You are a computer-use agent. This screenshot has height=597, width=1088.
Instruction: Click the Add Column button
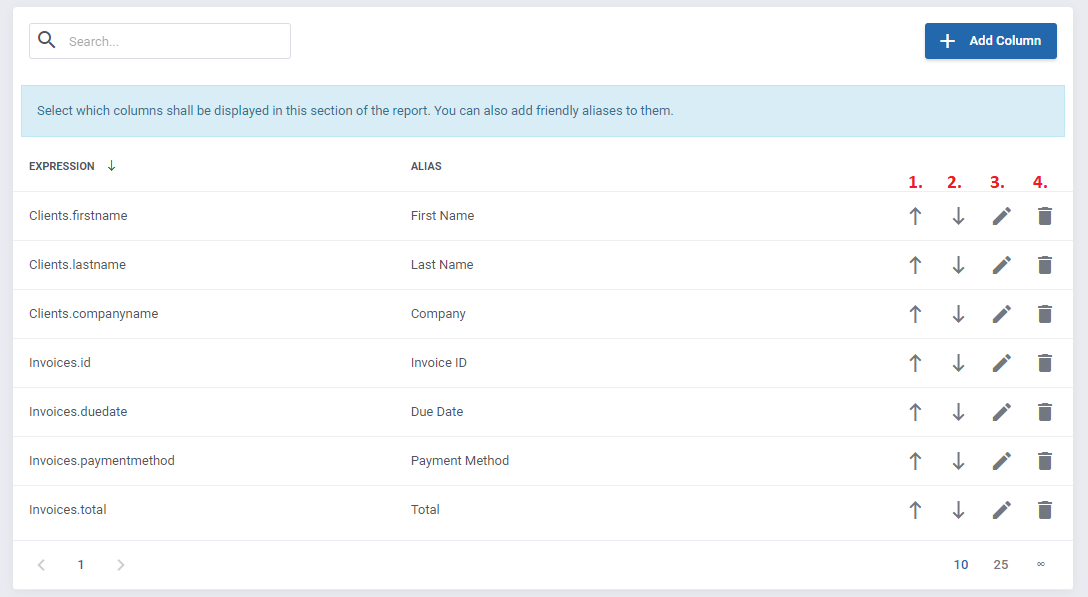(990, 41)
